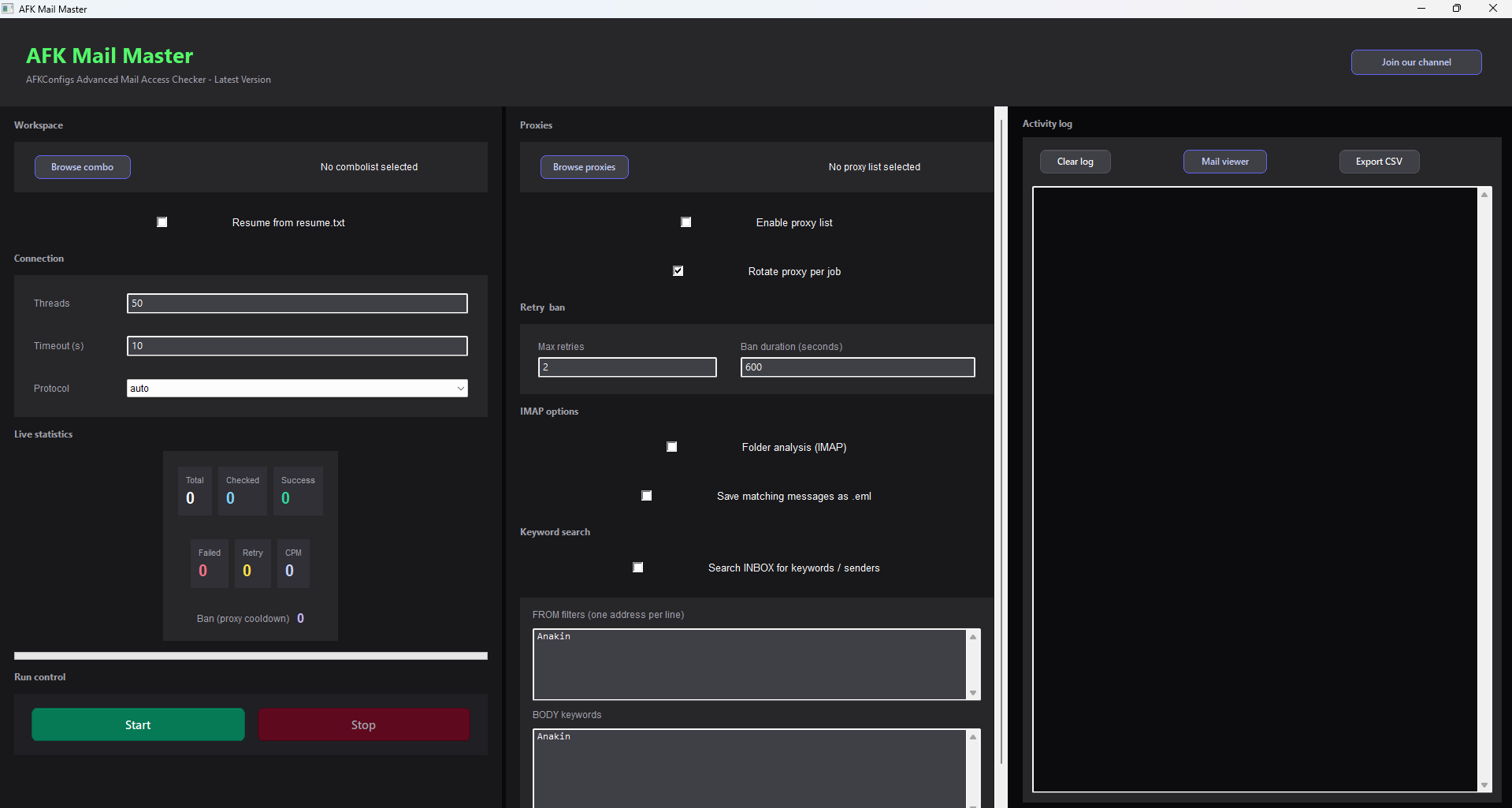Uncheck Rotate proxy per job
This screenshot has height=808, width=1512.
pyautogui.click(x=678, y=271)
